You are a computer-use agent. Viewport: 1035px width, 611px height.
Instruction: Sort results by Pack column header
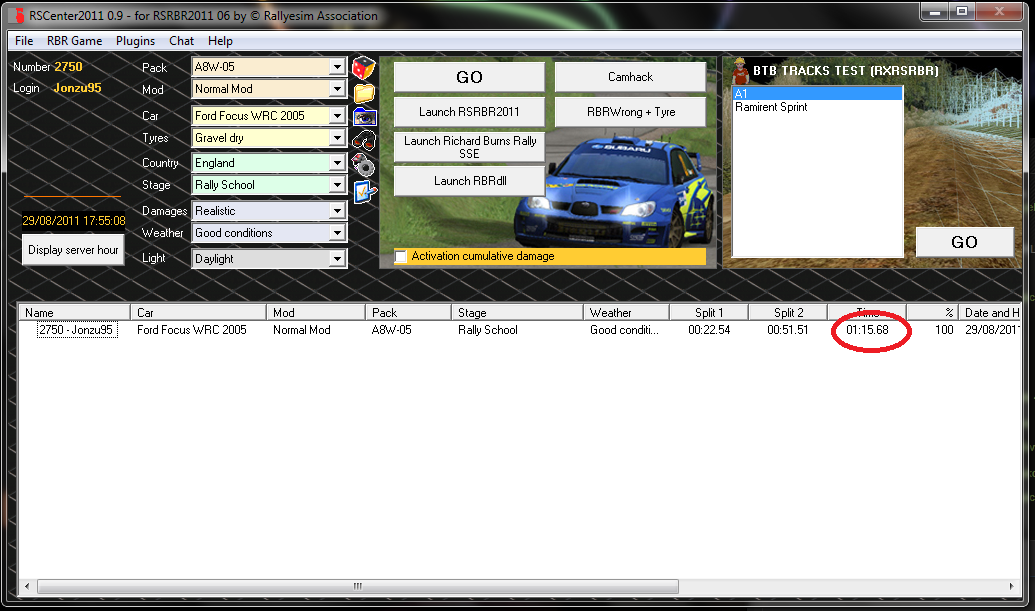point(408,313)
